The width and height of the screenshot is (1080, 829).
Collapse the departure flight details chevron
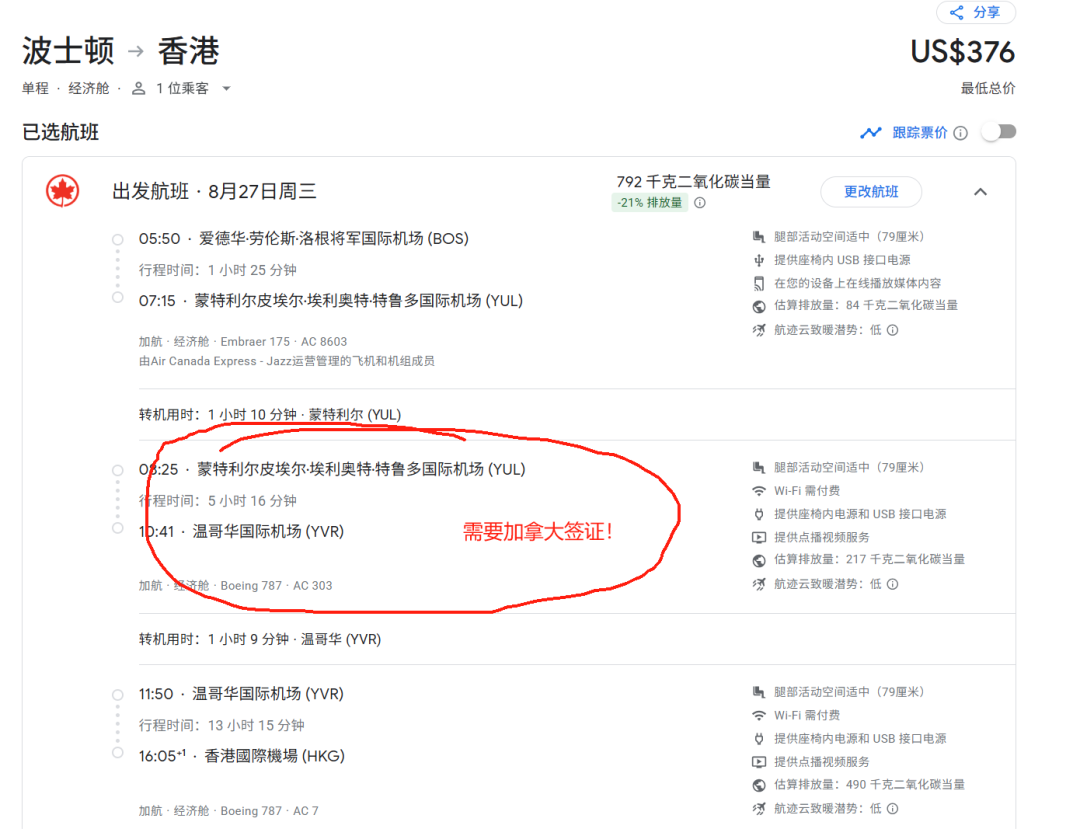pos(980,192)
